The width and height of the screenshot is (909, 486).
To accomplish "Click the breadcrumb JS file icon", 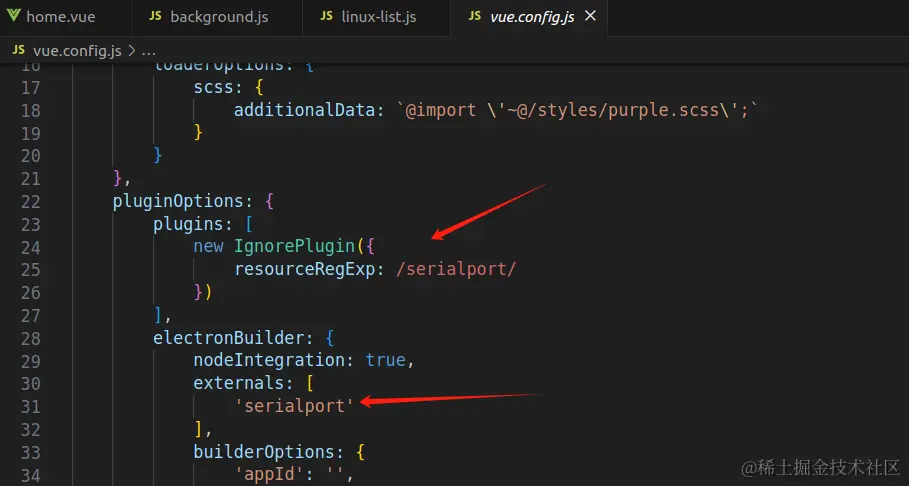I will tap(19, 50).
